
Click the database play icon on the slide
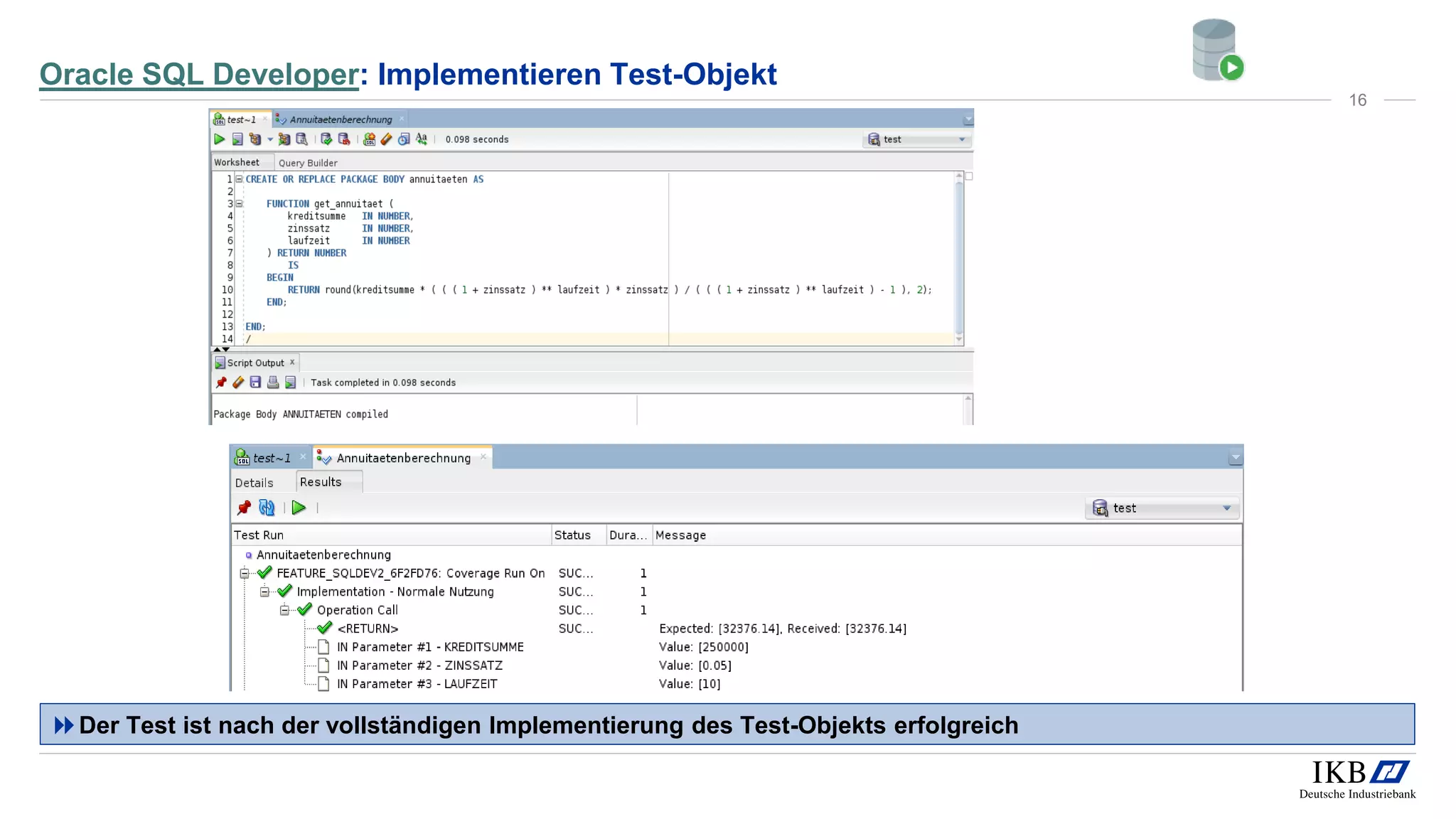click(1218, 50)
